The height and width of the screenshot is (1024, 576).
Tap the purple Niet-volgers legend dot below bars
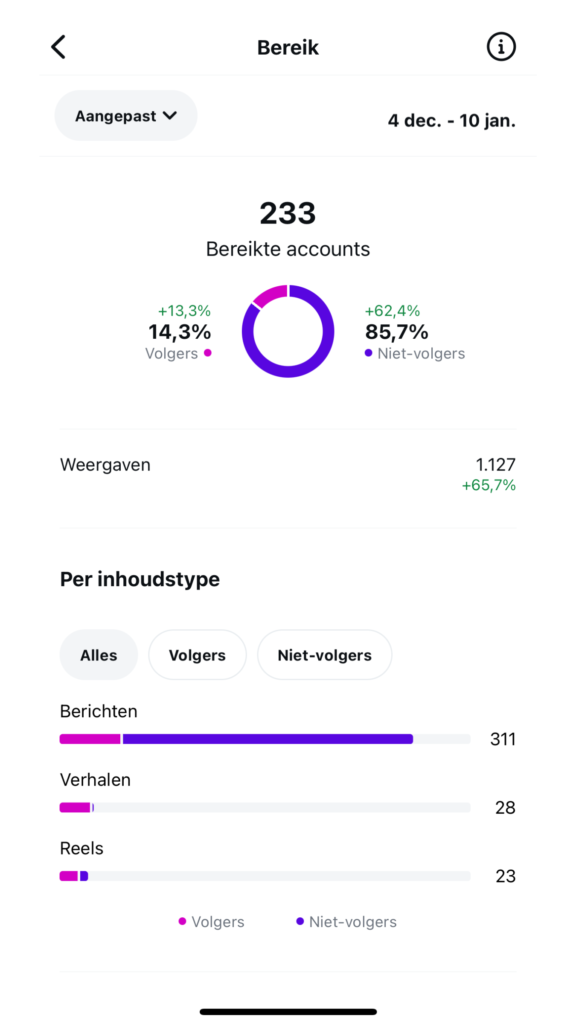tap(300, 921)
